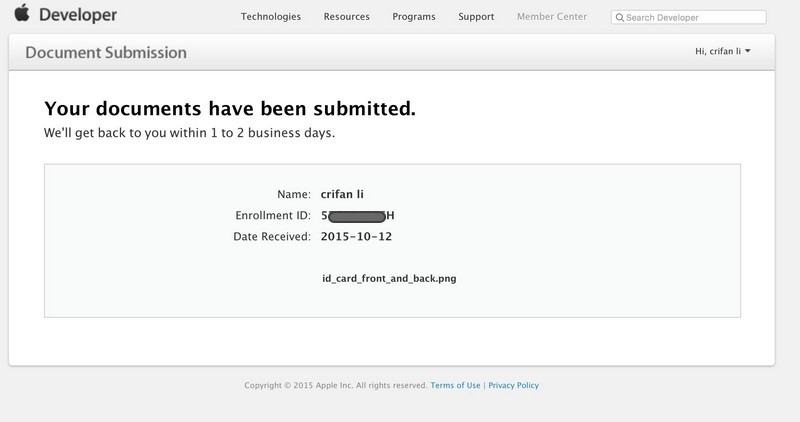Open the Resources menu

346,16
